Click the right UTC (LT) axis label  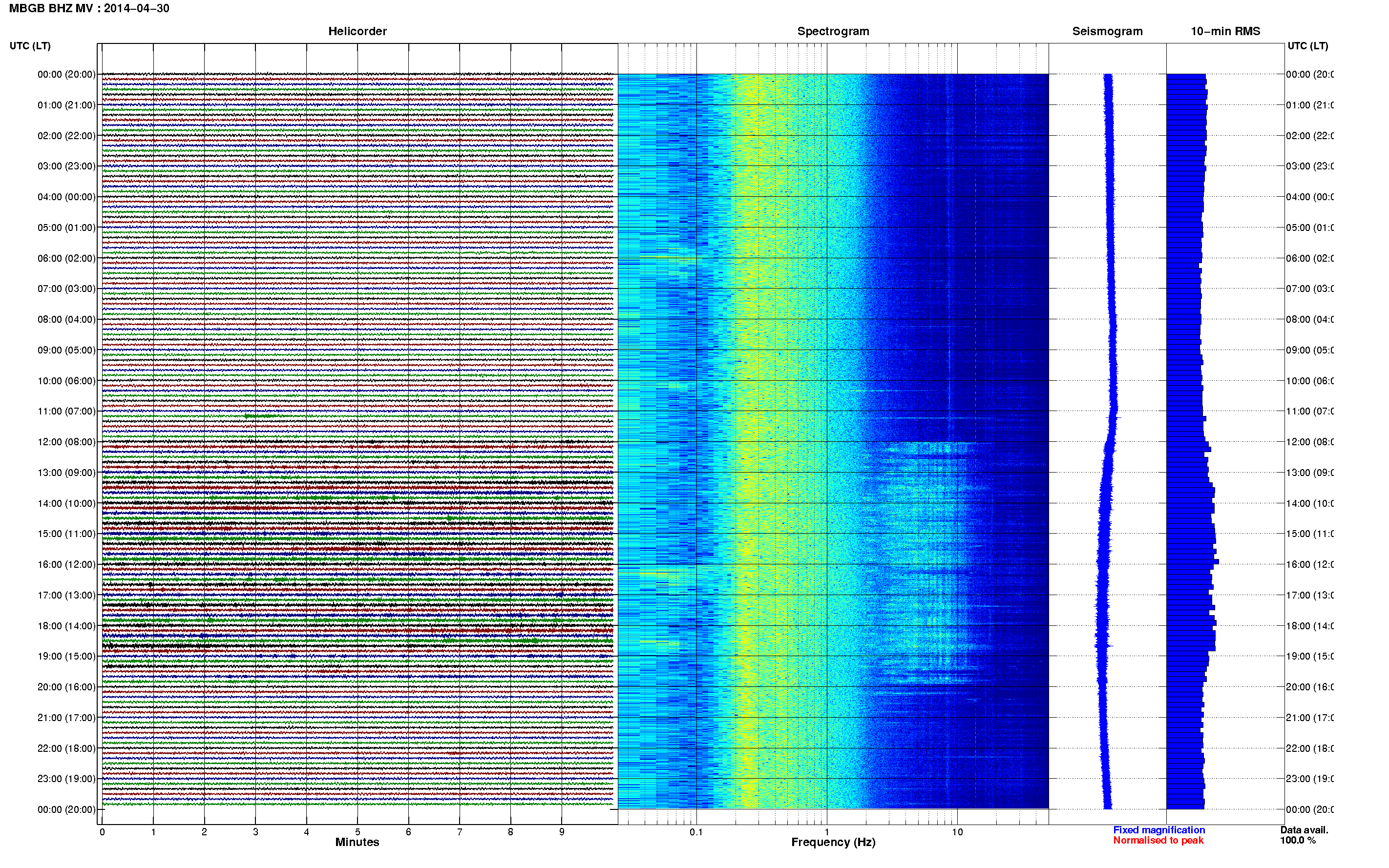click(x=1307, y=45)
